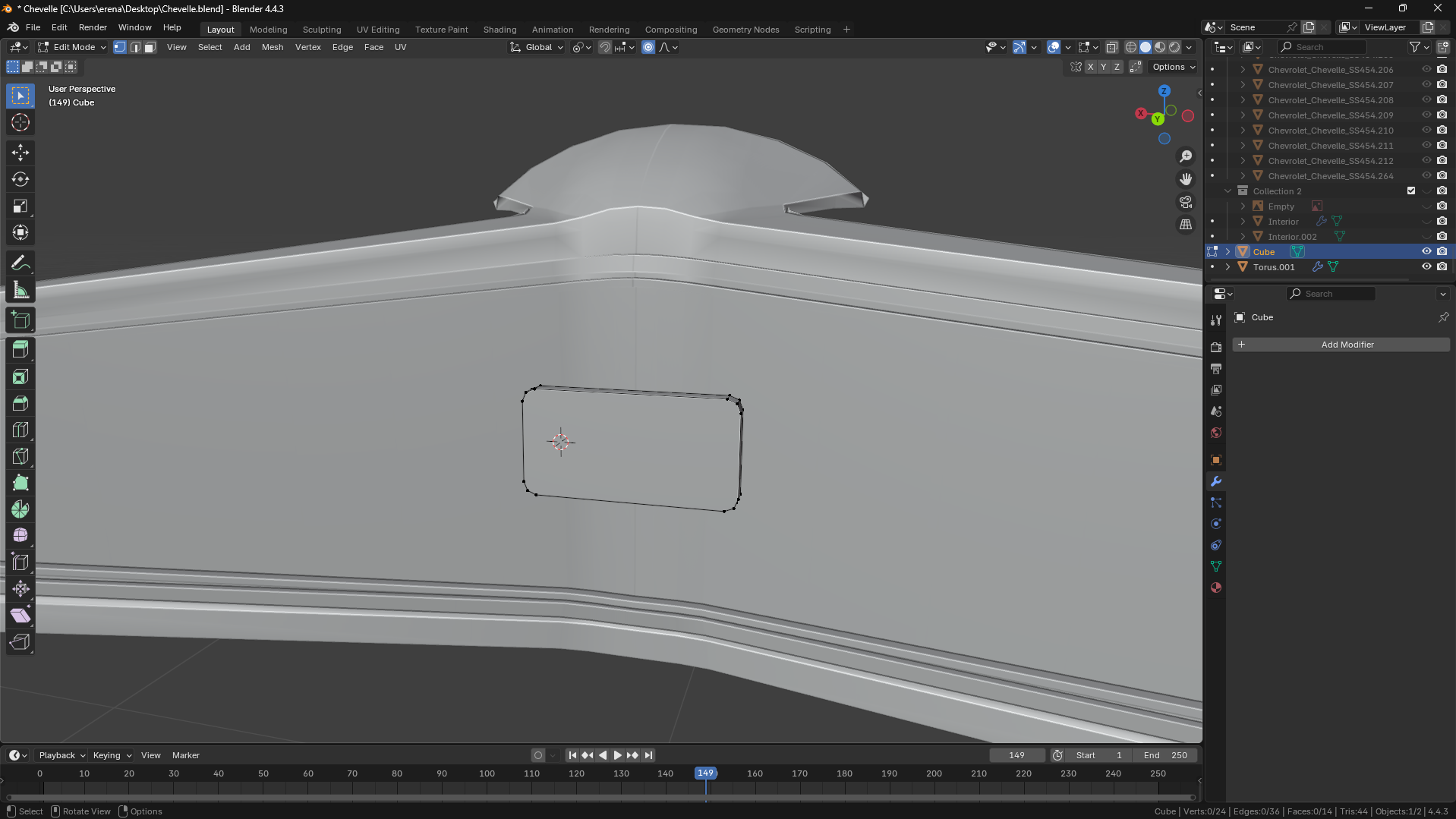
Task: Select the Inset Faces tool
Action: 20,376
